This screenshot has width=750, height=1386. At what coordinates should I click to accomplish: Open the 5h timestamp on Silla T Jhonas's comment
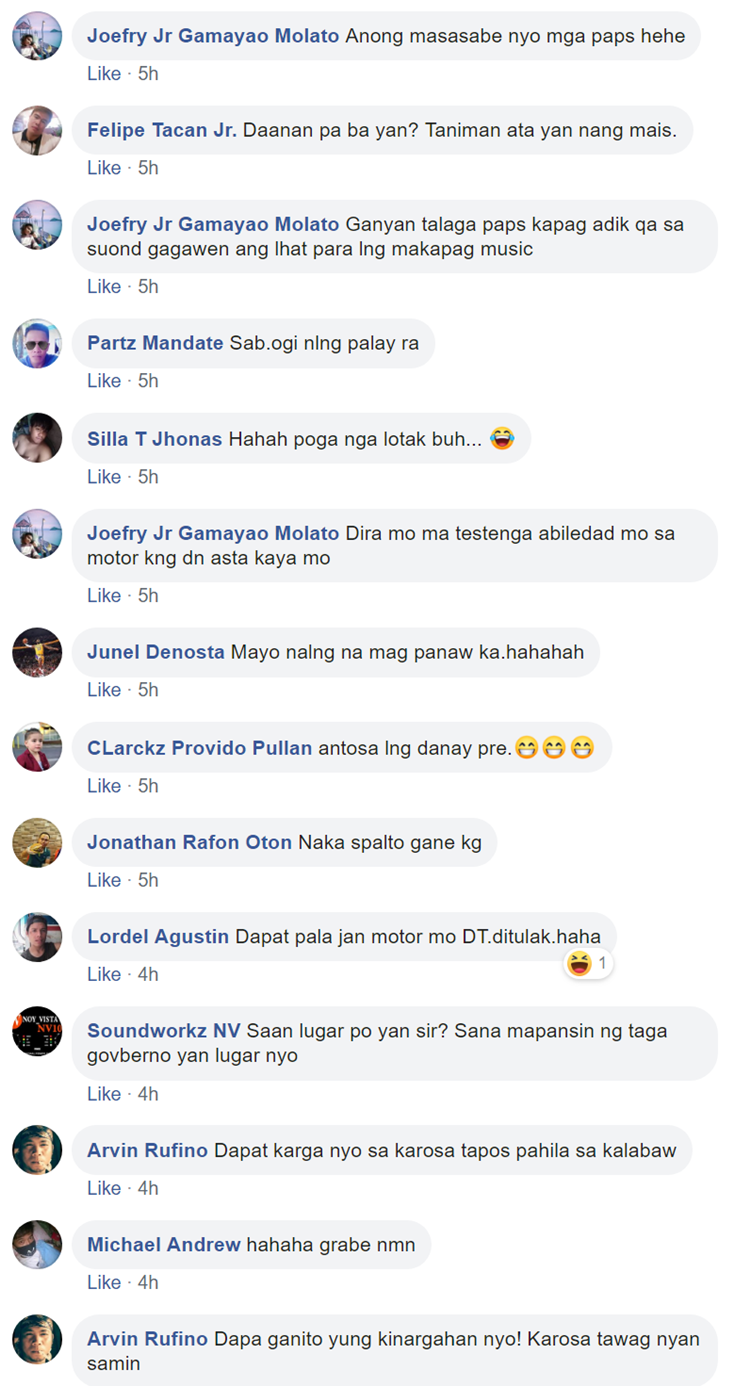148,477
